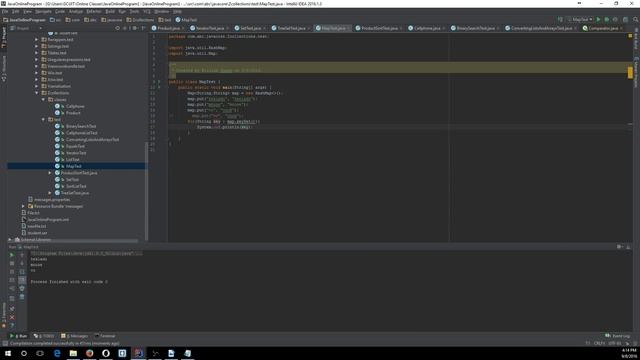Expand TreeSetTest.java node

[50, 193]
